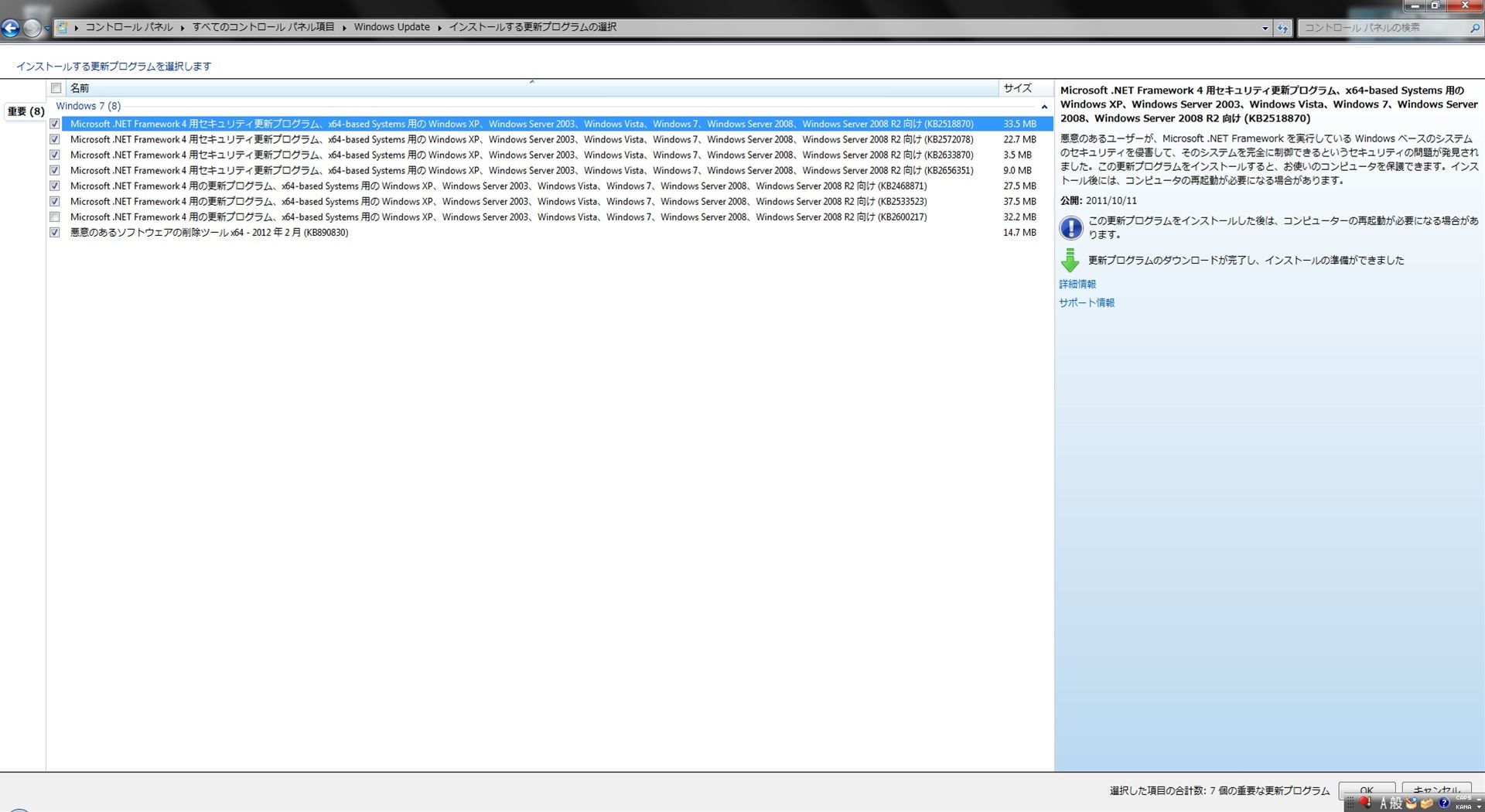This screenshot has height=812, width=1485.
Task: Toggle the KANA indicator on language bar
Action: (x=1463, y=807)
